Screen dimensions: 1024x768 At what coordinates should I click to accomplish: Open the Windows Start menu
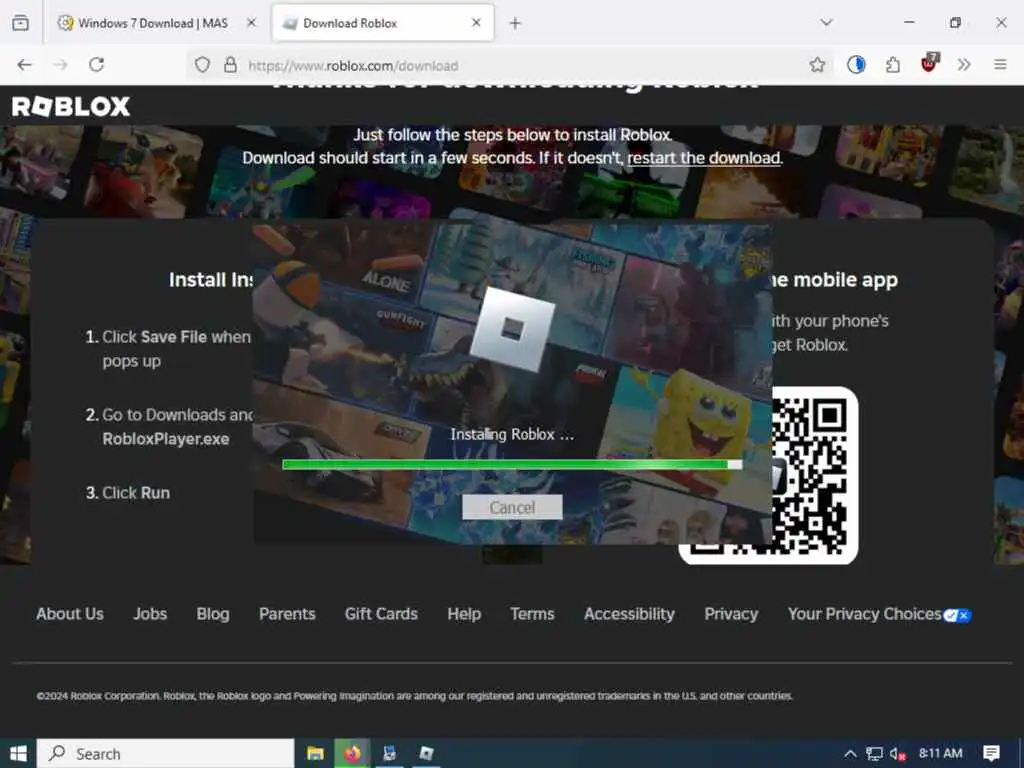18,754
